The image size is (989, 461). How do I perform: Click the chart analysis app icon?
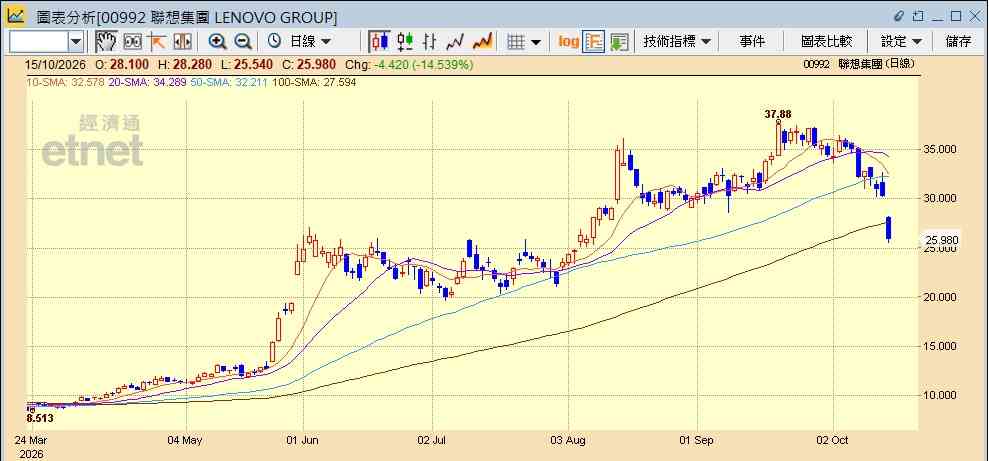pyautogui.click(x=16, y=16)
